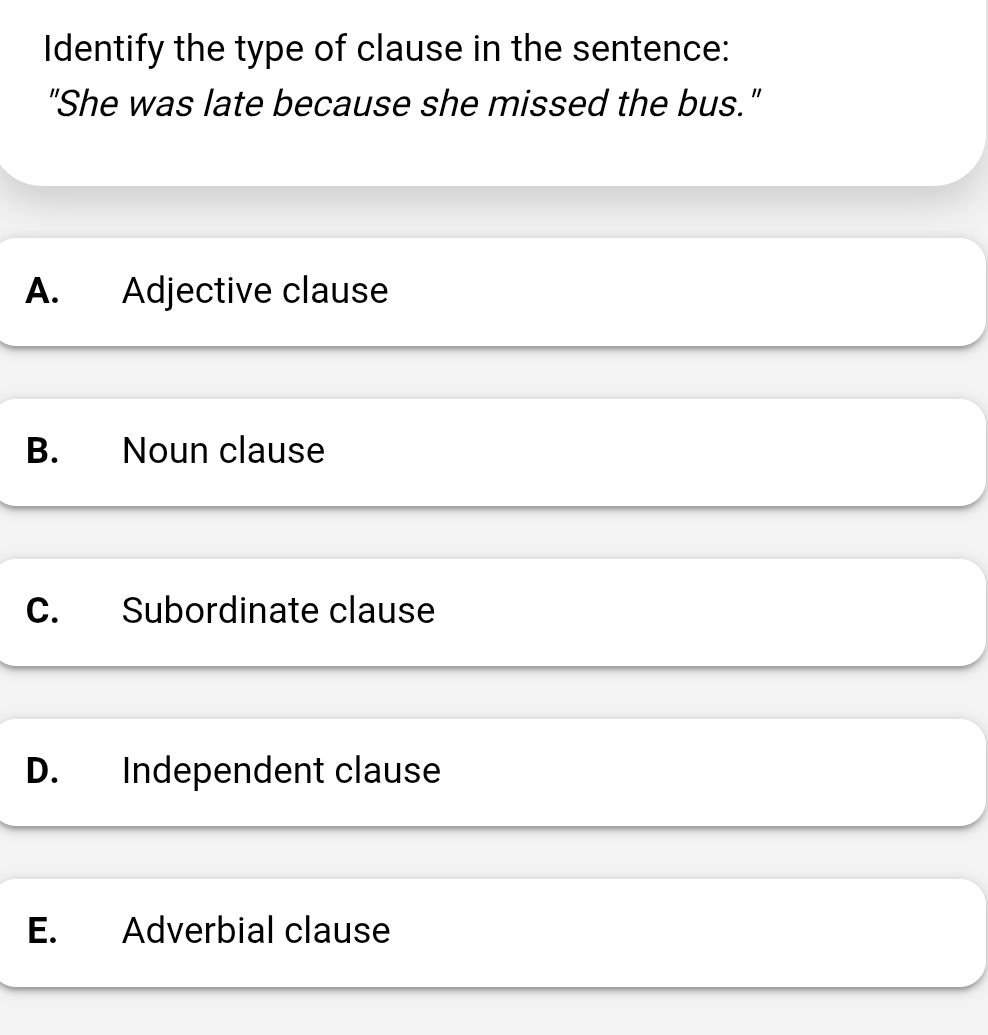The height and width of the screenshot is (1035, 988).
Task: Select answer option B, Noun clause
Action: tap(494, 451)
